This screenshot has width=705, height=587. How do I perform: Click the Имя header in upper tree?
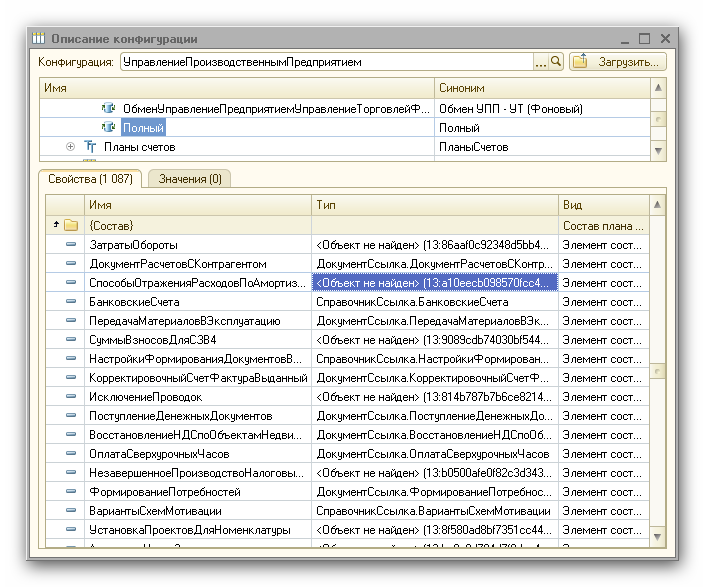(237, 88)
